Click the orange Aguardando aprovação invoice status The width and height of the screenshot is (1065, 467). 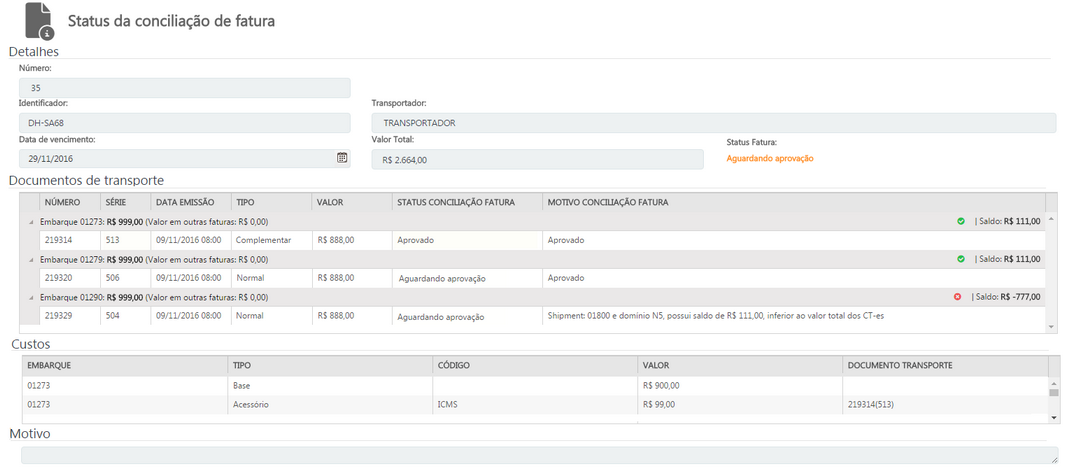click(x=770, y=158)
